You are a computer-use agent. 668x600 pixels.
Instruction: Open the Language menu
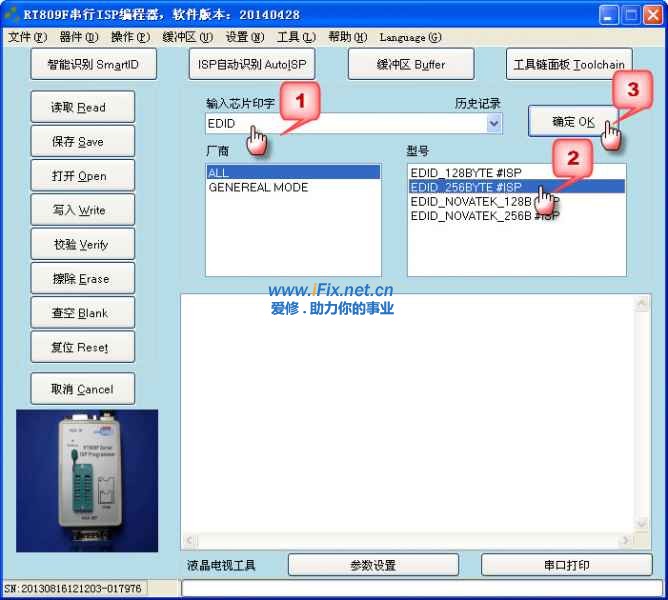pyautogui.click(x=410, y=37)
